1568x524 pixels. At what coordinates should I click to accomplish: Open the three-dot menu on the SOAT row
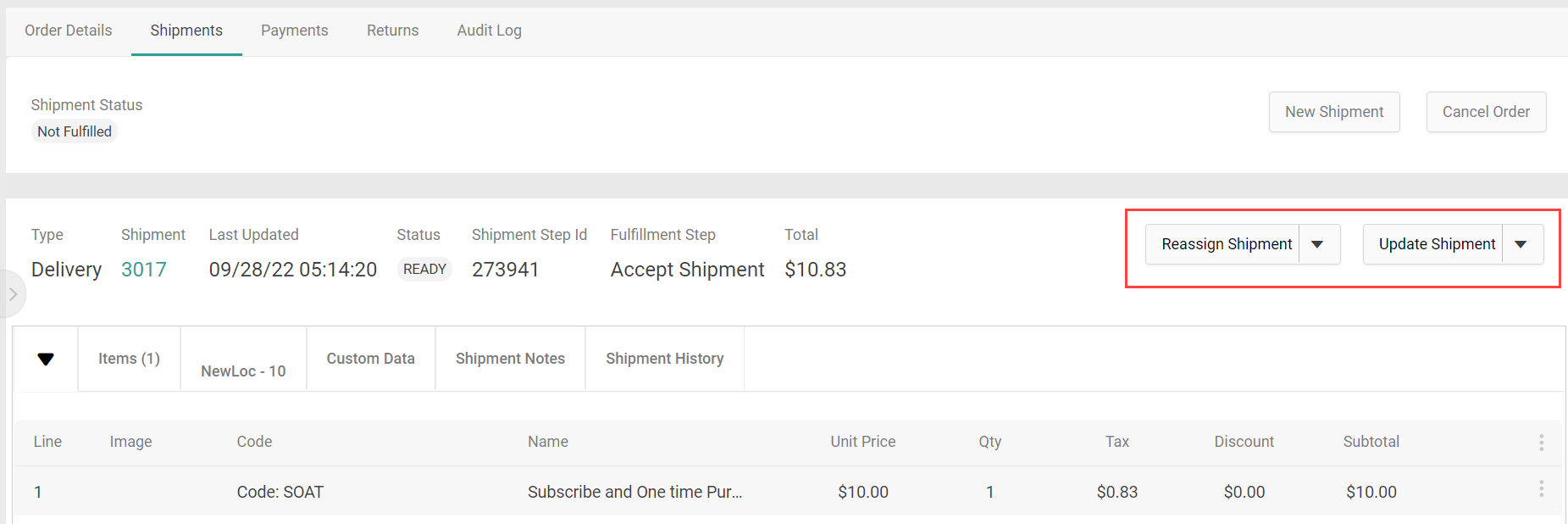(1541, 489)
